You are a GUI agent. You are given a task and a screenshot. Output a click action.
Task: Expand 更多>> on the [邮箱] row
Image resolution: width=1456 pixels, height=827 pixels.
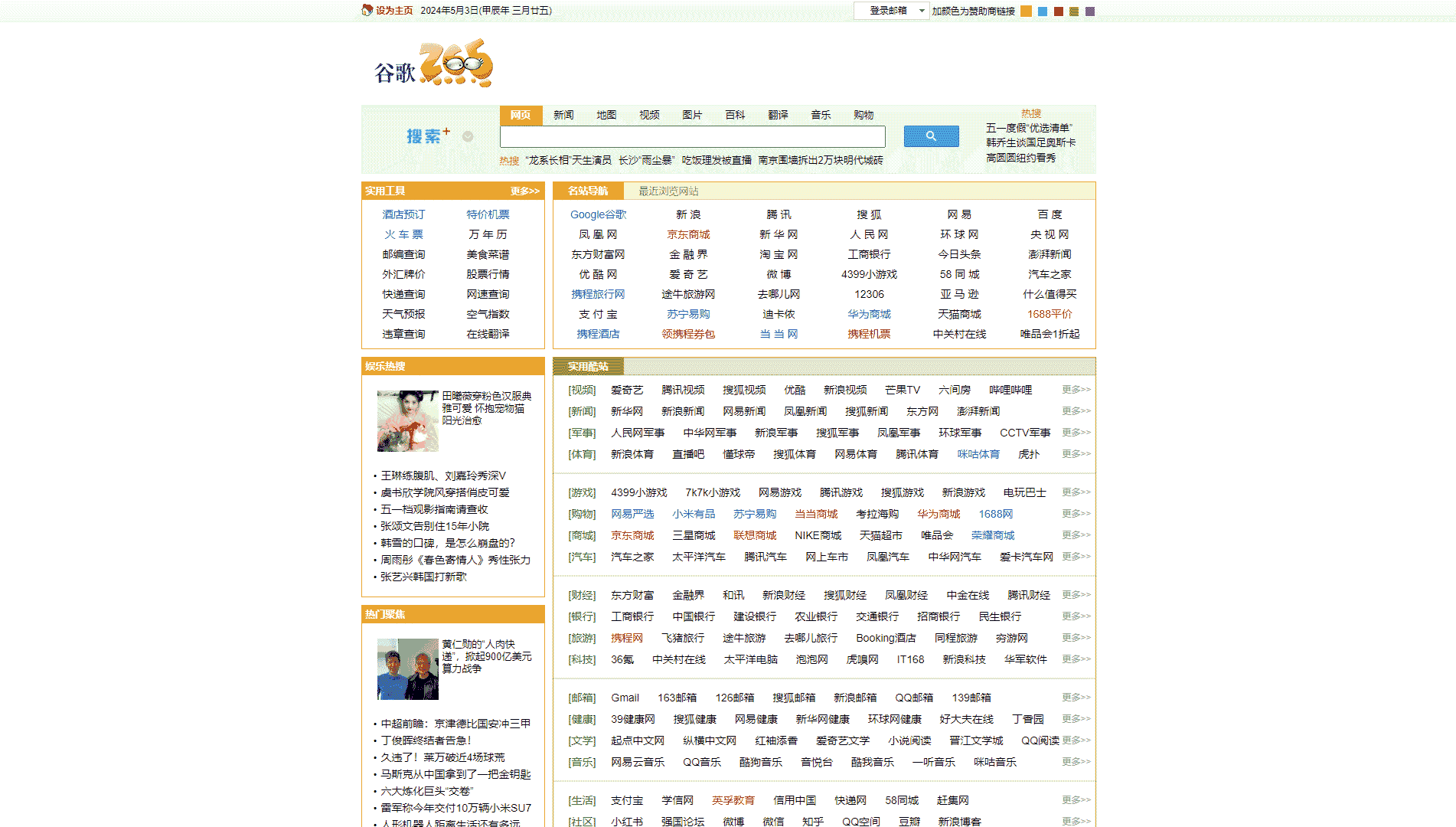[1076, 698]
